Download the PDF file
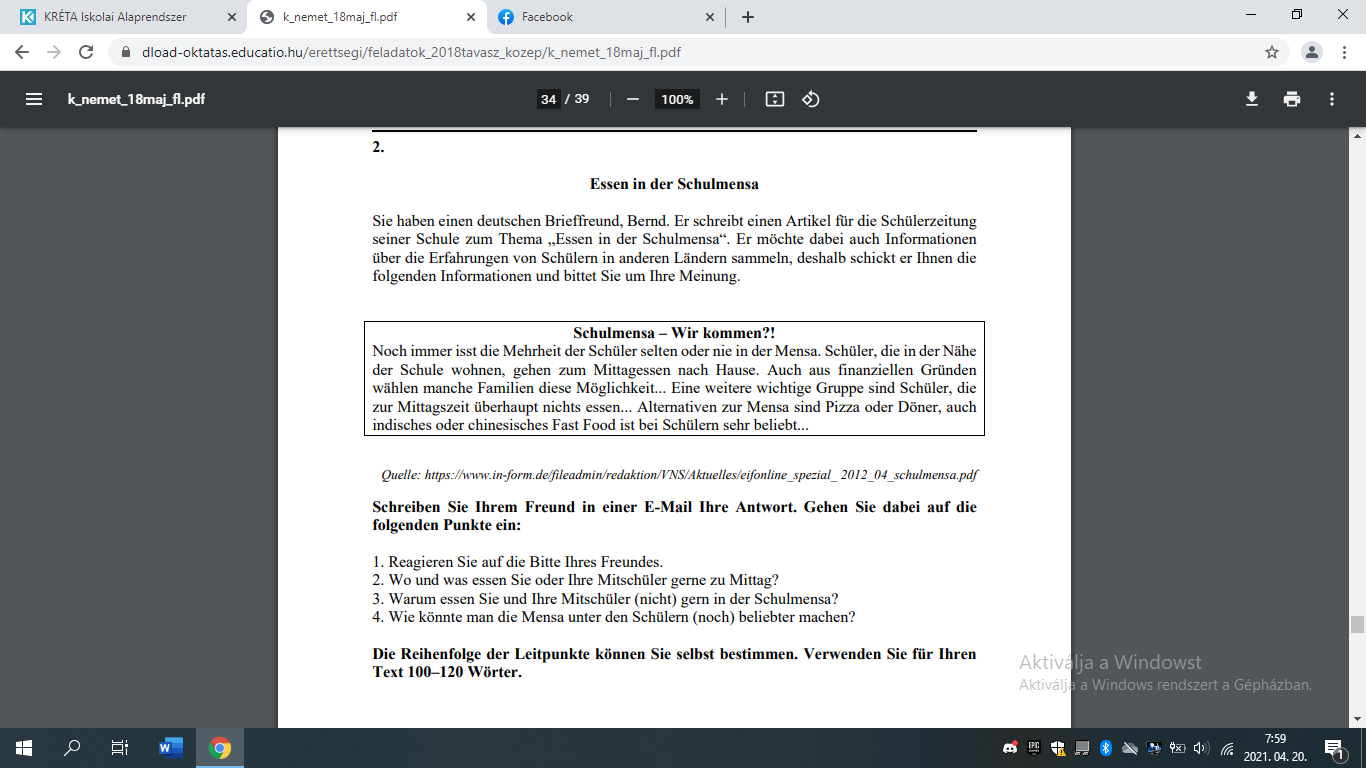1366x768 pixels. pyautogui.click(x=1251, y=99)
